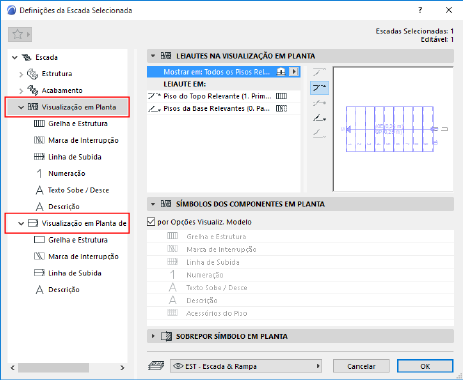Collapse the Visualização em Planta de Teto branch

coord(21,223)
